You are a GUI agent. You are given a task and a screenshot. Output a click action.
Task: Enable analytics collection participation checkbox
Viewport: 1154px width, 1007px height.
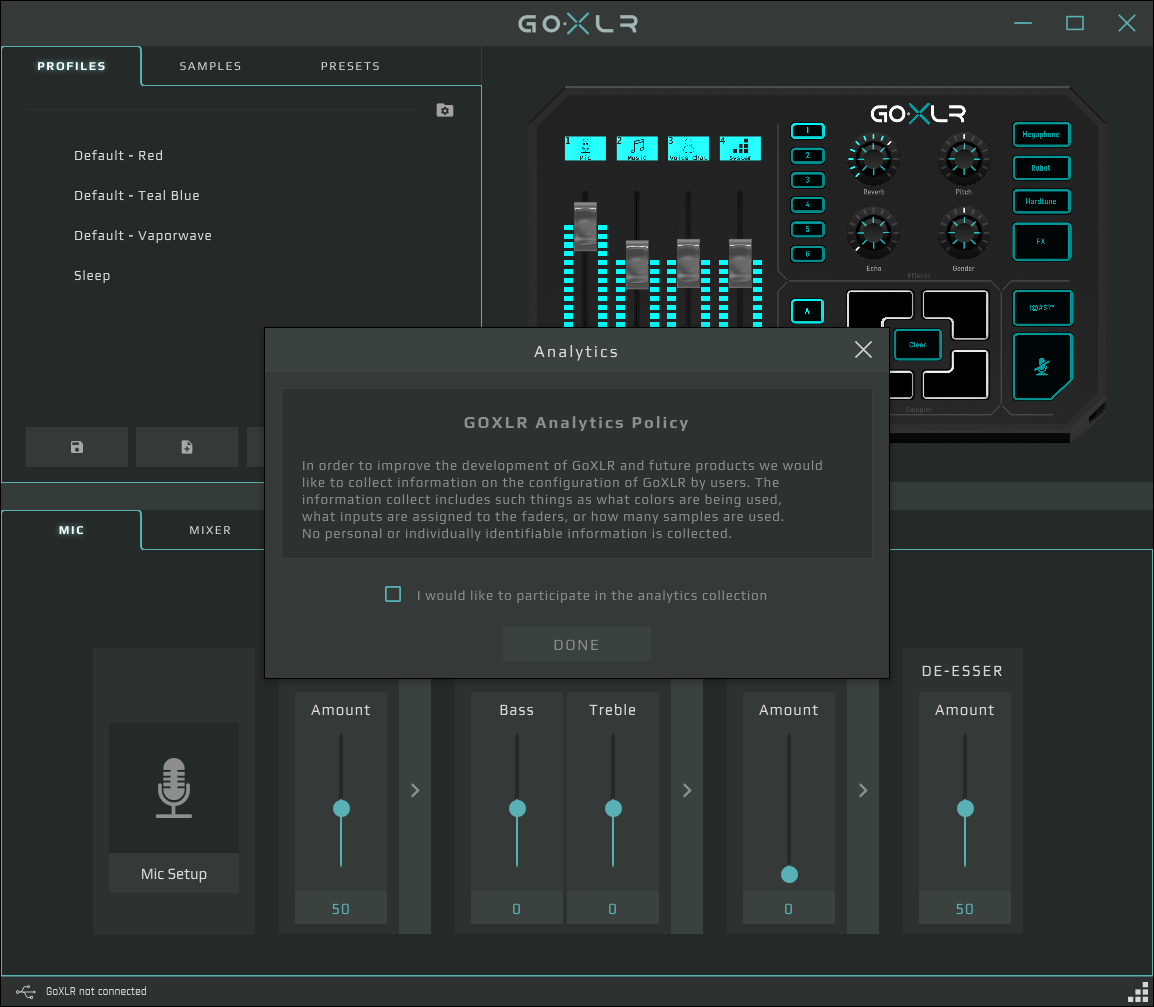click(393, 594)
